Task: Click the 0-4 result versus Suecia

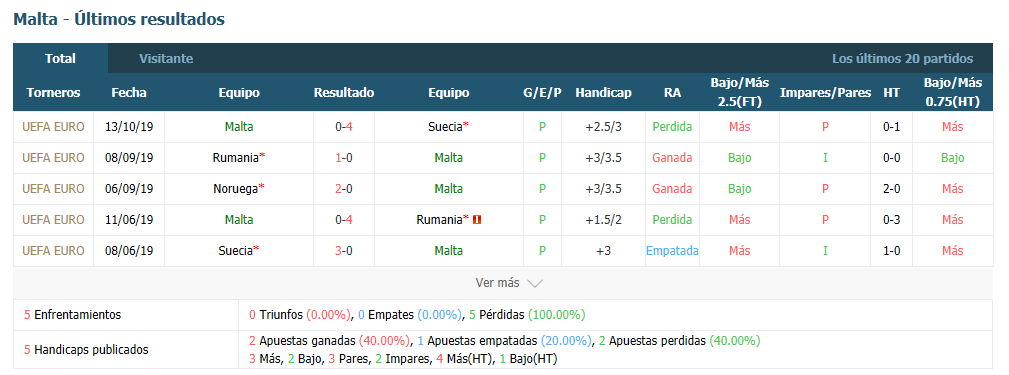Action: pos(344,127)
